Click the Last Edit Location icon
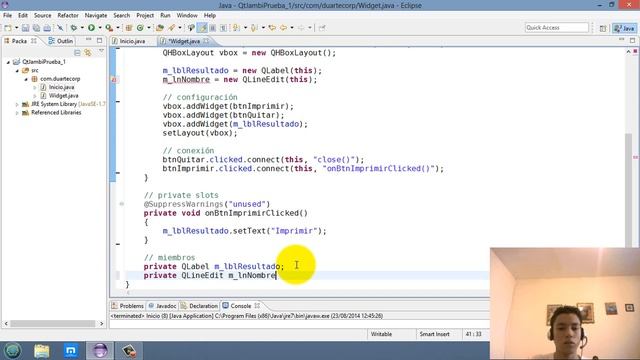The image size is (640, 360). coord(272,28)
